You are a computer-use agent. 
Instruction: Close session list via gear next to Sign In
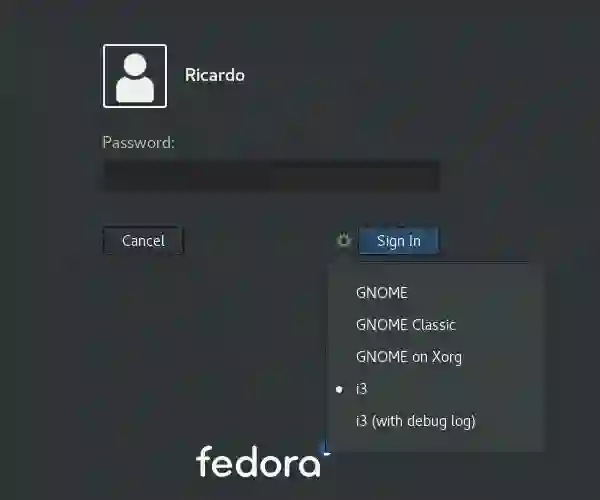point(344,240)
